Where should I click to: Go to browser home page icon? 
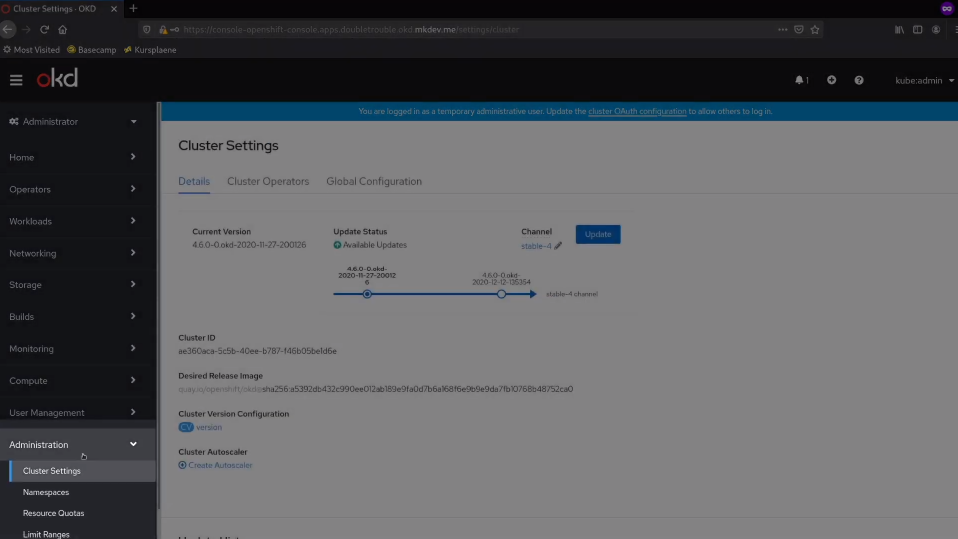[x=62, y=29]
